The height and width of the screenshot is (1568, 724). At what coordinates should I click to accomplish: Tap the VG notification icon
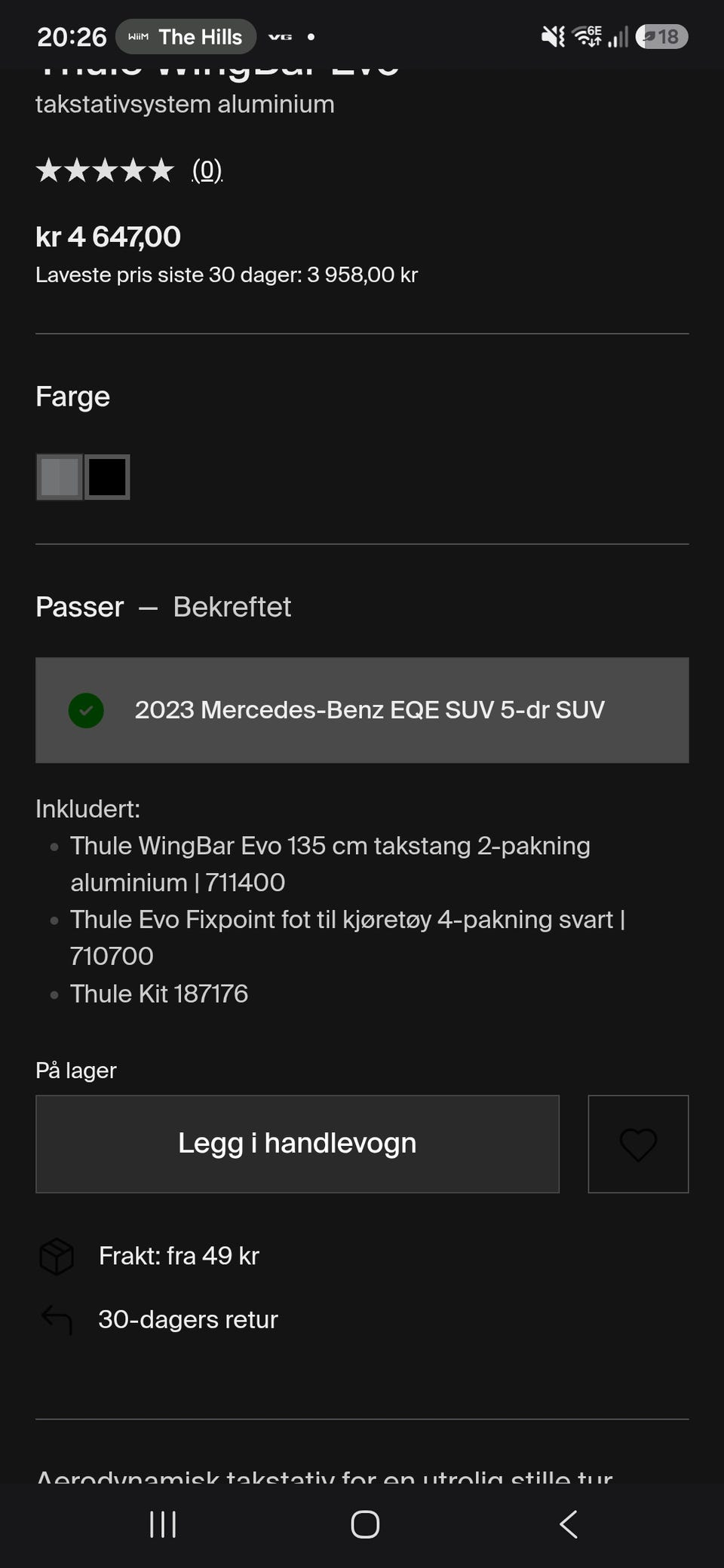(x=280, y=37)
